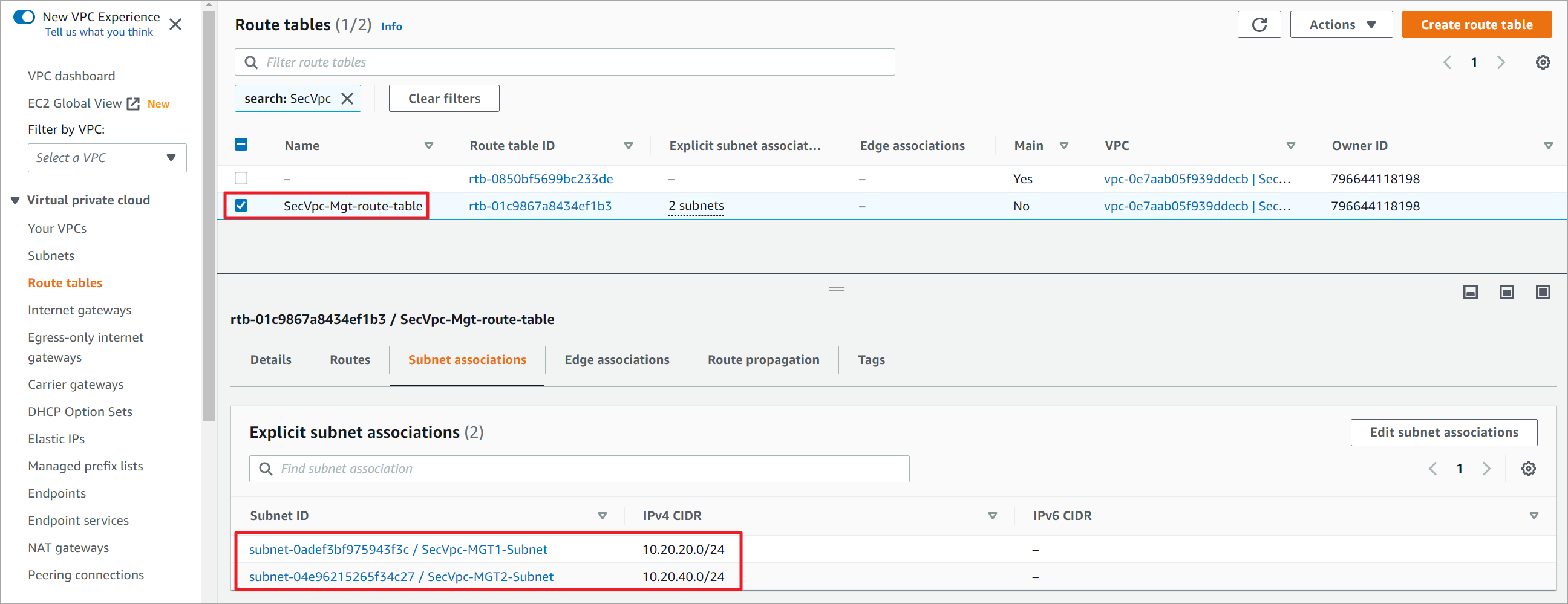Open Endpoints page
The height and width of the screenshot is (604, 1568).
(x=57, y=493)
